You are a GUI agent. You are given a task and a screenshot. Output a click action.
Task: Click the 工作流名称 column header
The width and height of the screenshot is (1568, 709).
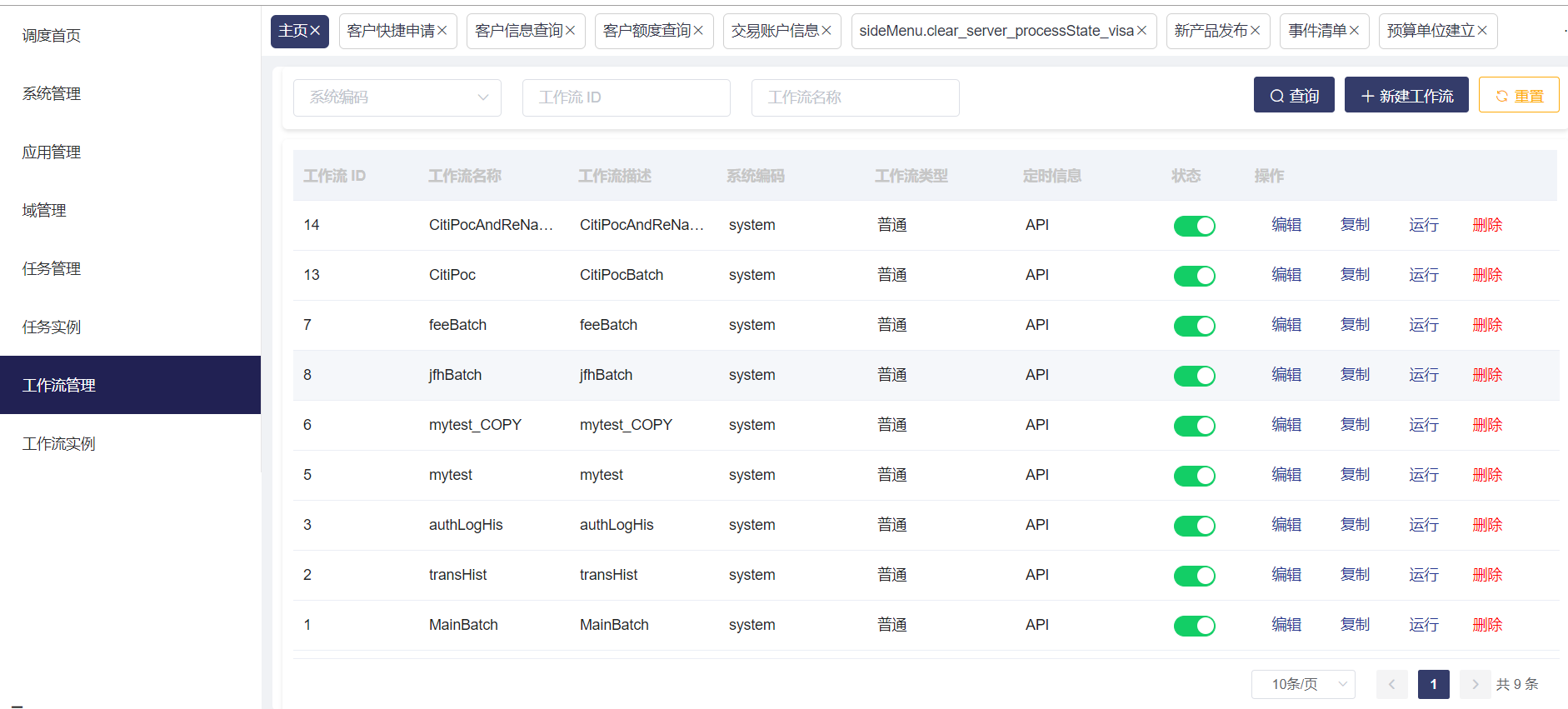pos(465,176)
